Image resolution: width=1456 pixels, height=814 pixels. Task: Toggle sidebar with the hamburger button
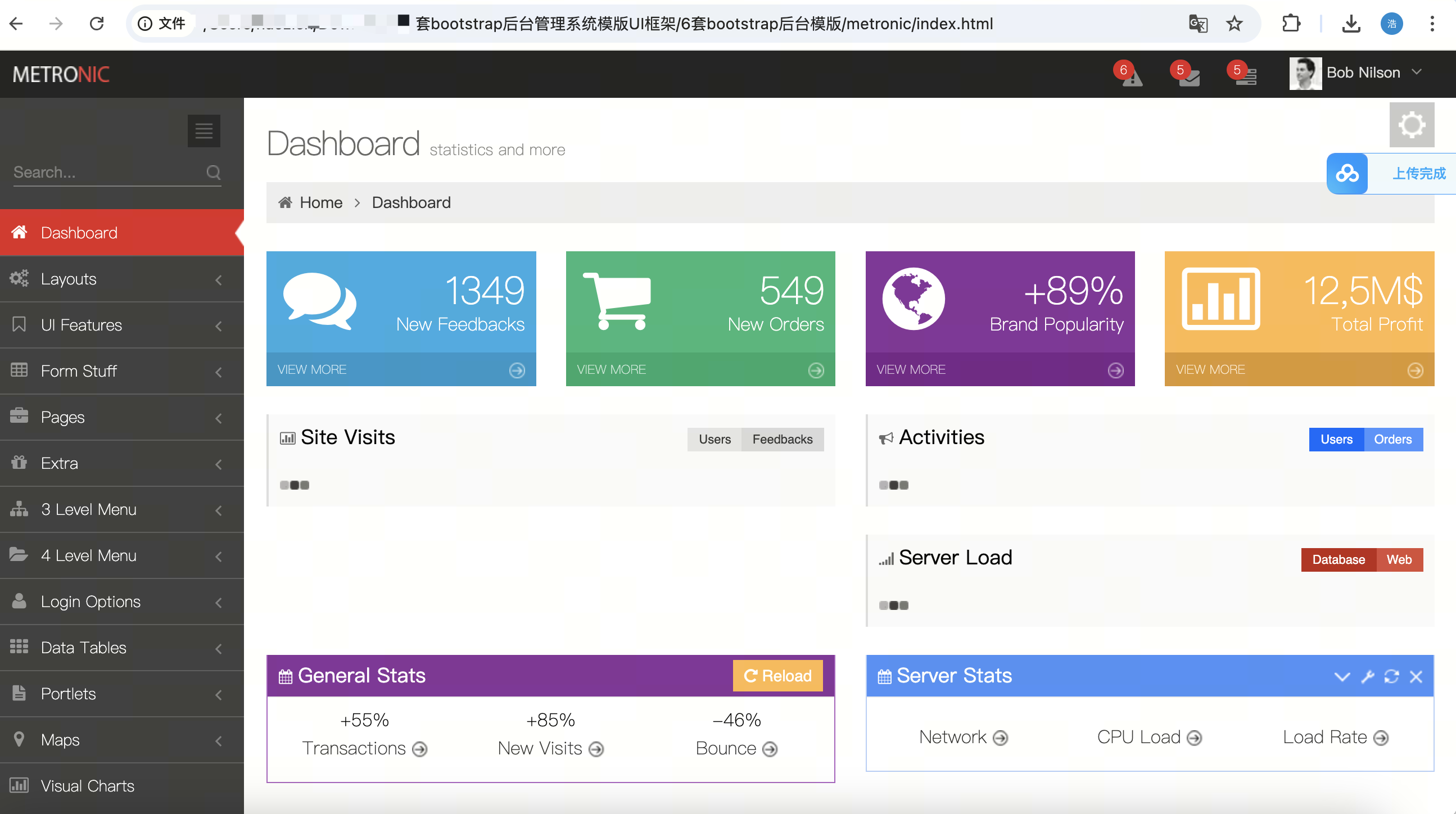click(204, 131)
